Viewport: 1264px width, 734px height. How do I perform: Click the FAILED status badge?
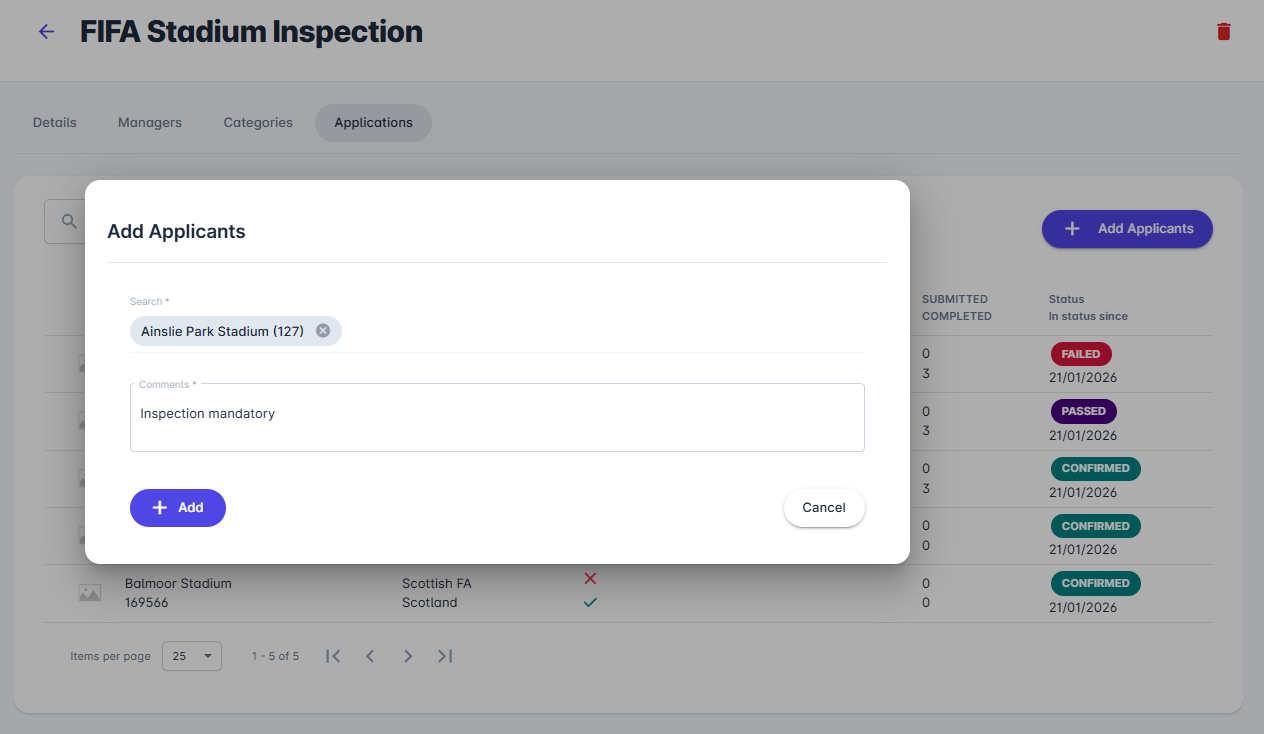[1080, 354]
